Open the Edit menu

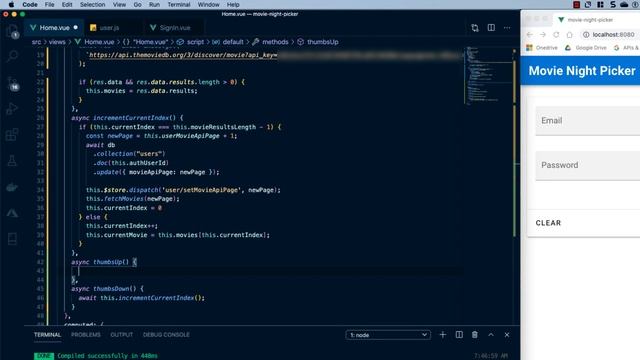click(x=67, y=4)
